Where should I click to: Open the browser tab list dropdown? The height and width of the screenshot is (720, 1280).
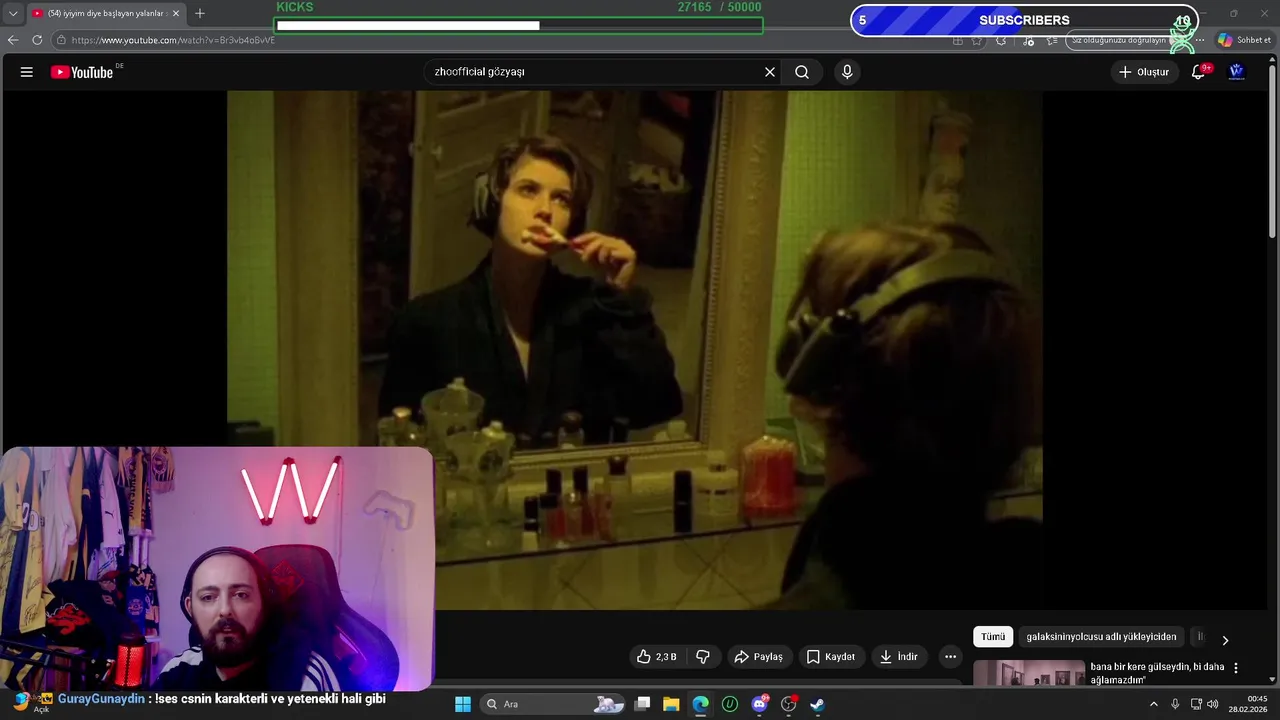pyautogui.click(x=13, y=13)
